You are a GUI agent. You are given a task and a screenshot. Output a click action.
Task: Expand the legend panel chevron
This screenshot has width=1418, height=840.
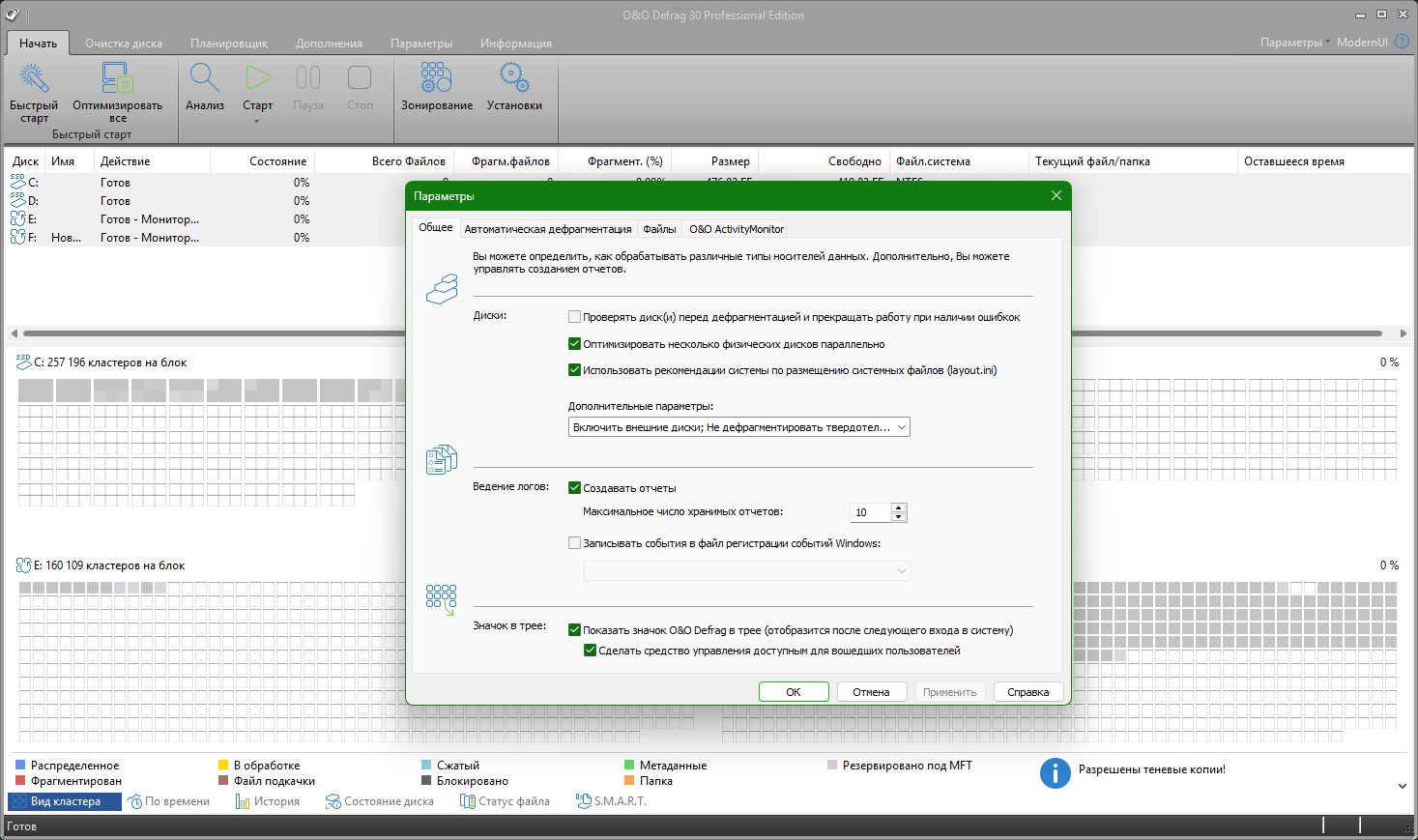1402,786
